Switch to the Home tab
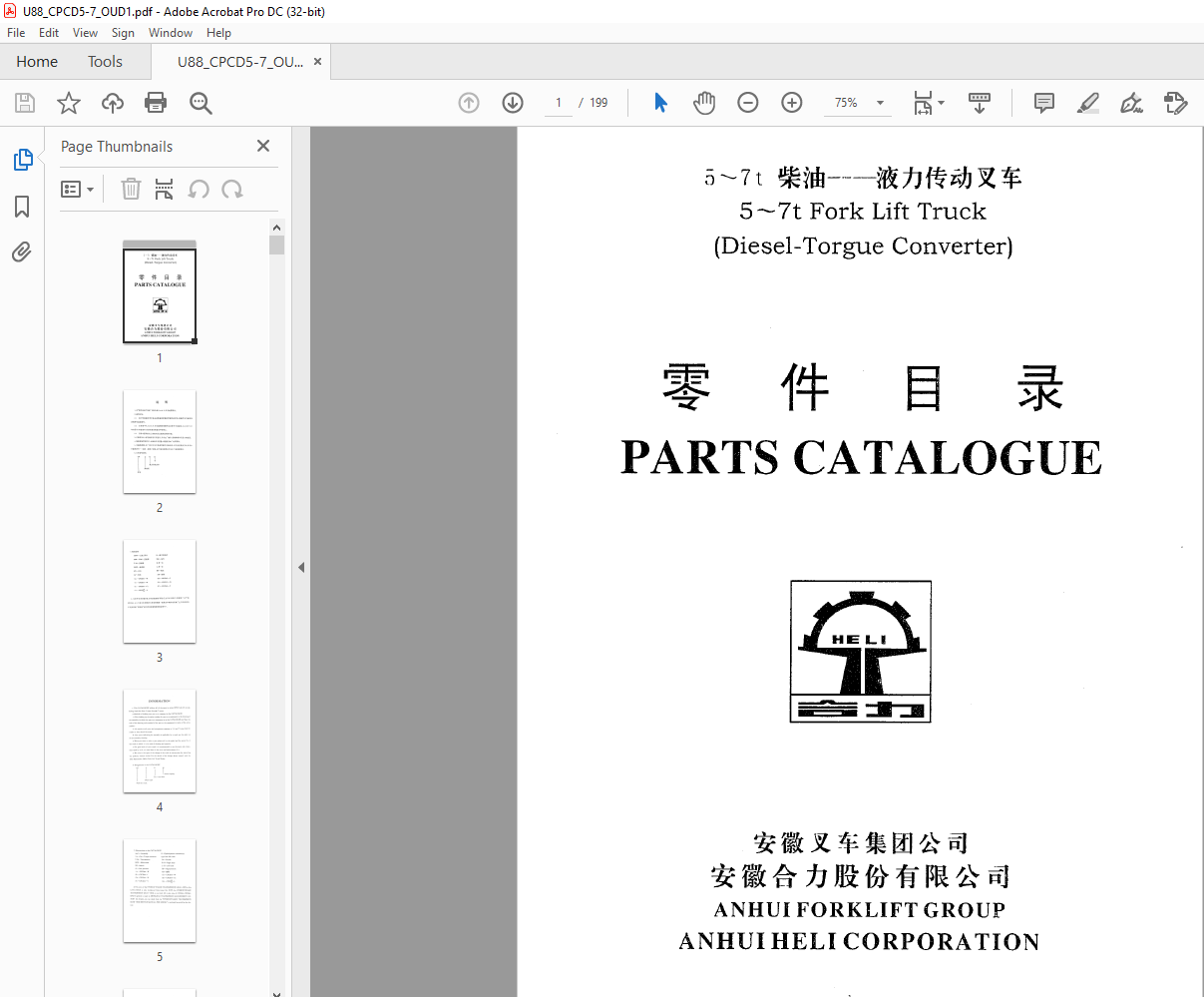Image resolution: width=1204 pixels, height=997 pixels. tap(37, 62)
